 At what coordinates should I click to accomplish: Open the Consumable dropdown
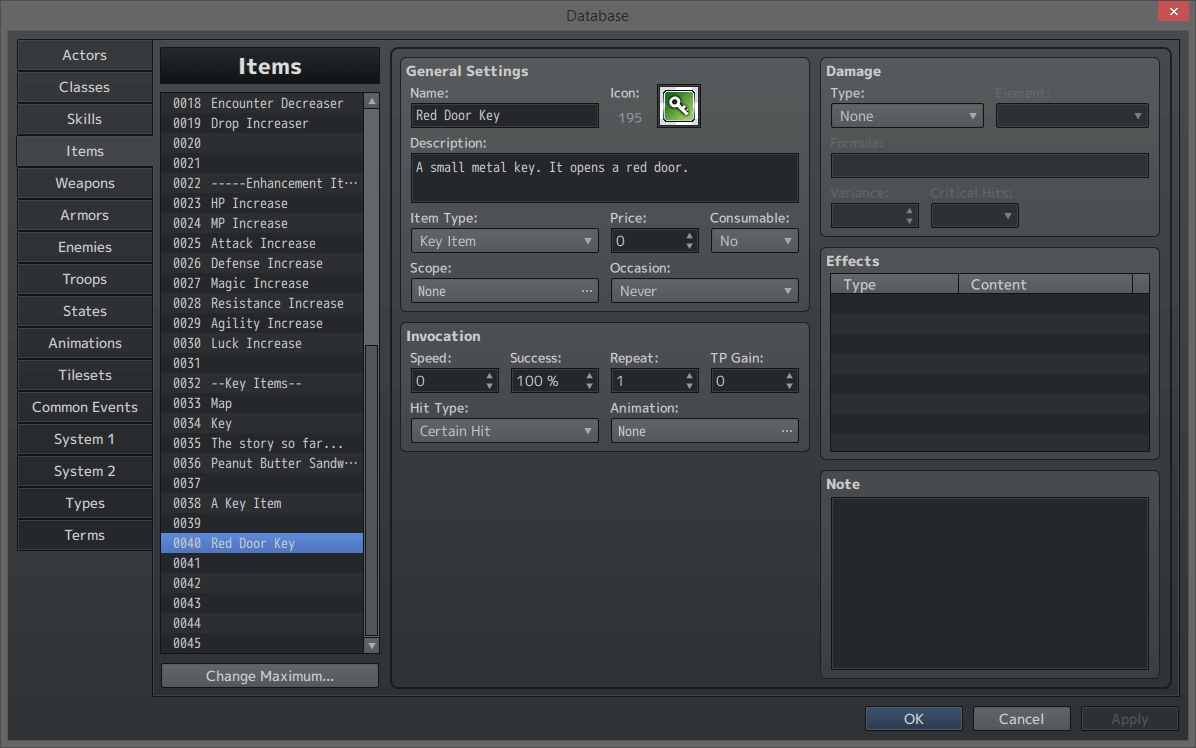[754, 241]
